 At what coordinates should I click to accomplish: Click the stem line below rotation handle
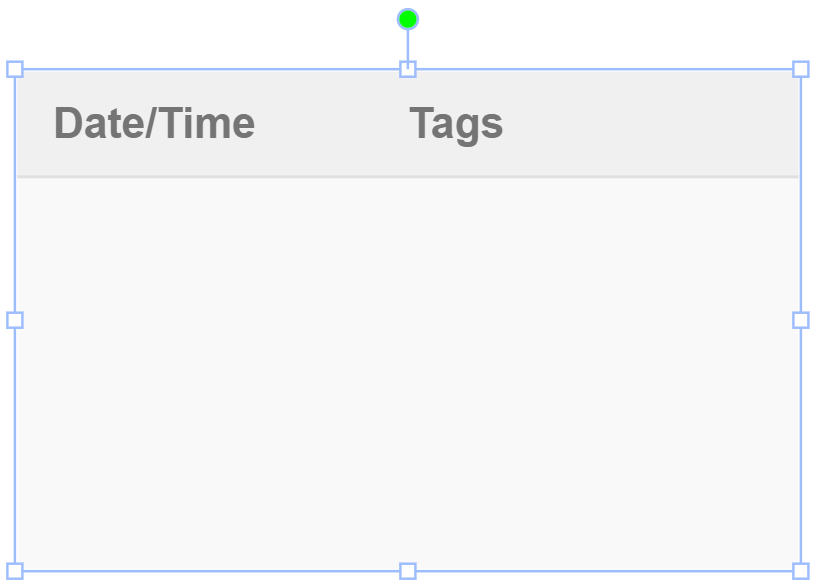(x=407, y=46)
